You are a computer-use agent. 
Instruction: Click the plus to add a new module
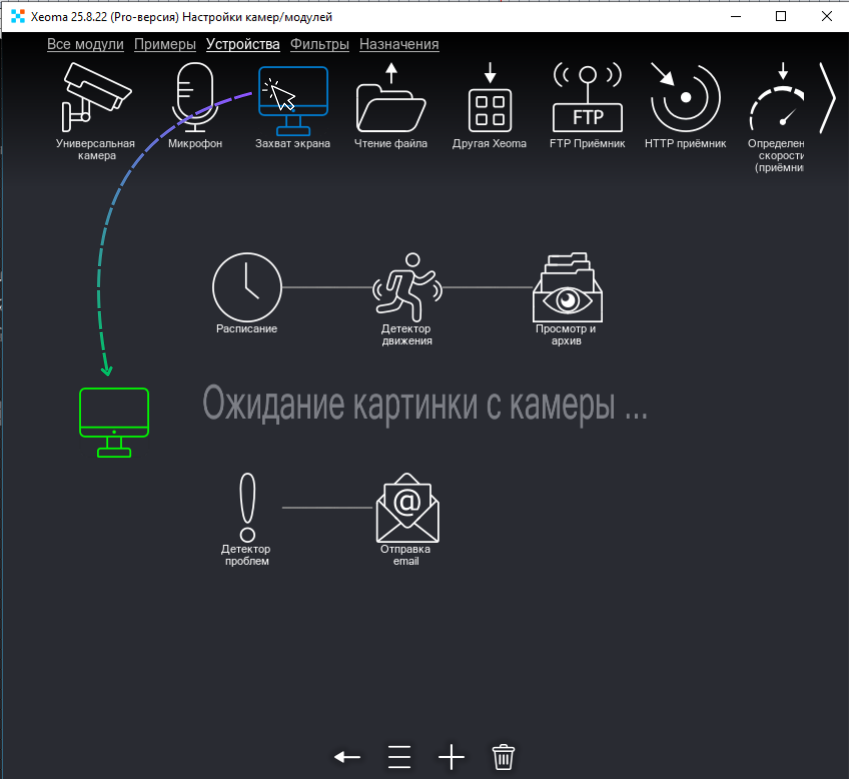click(x=450, y=756)
